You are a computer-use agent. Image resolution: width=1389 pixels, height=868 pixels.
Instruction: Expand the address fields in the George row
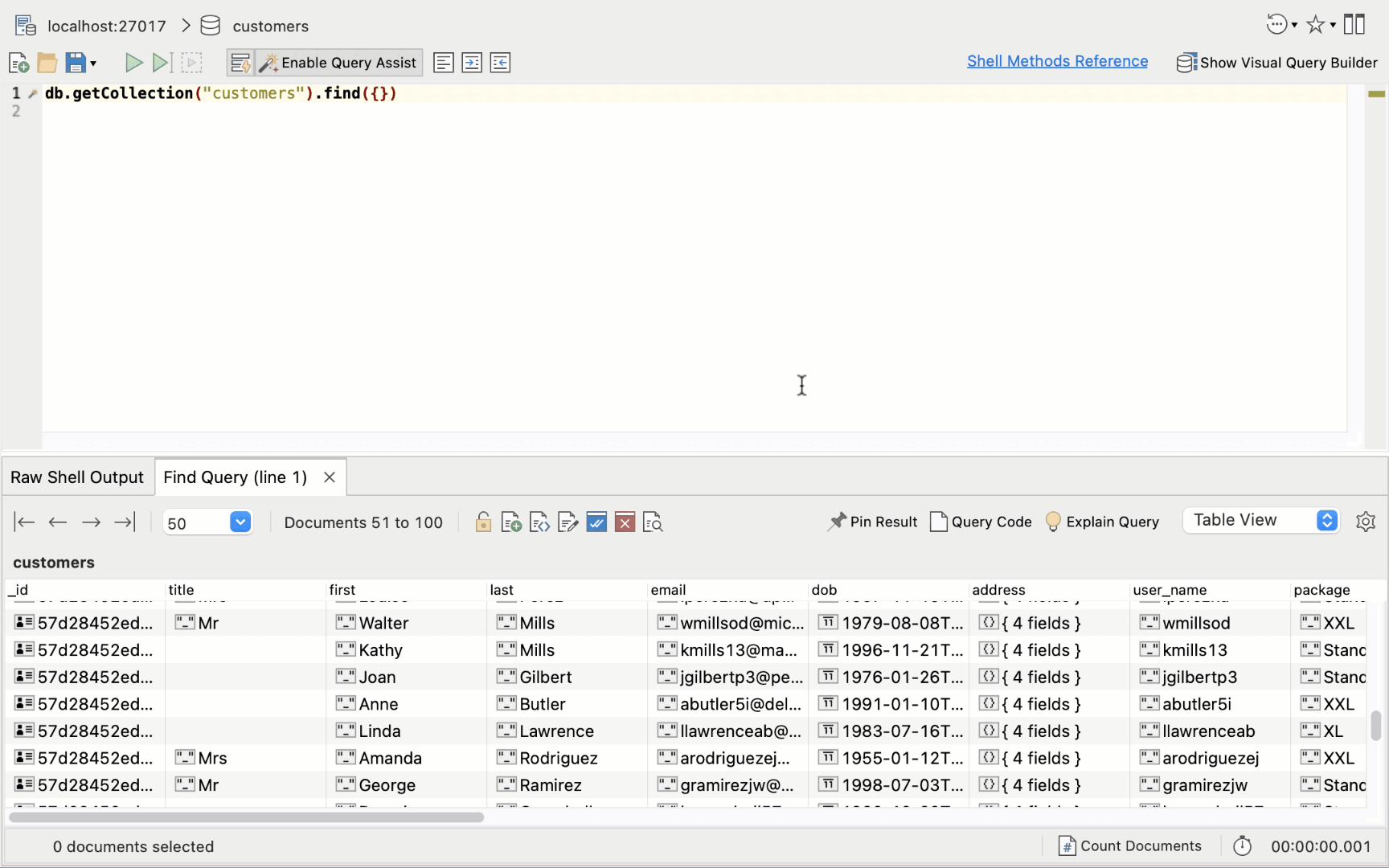click(1050, 785)
